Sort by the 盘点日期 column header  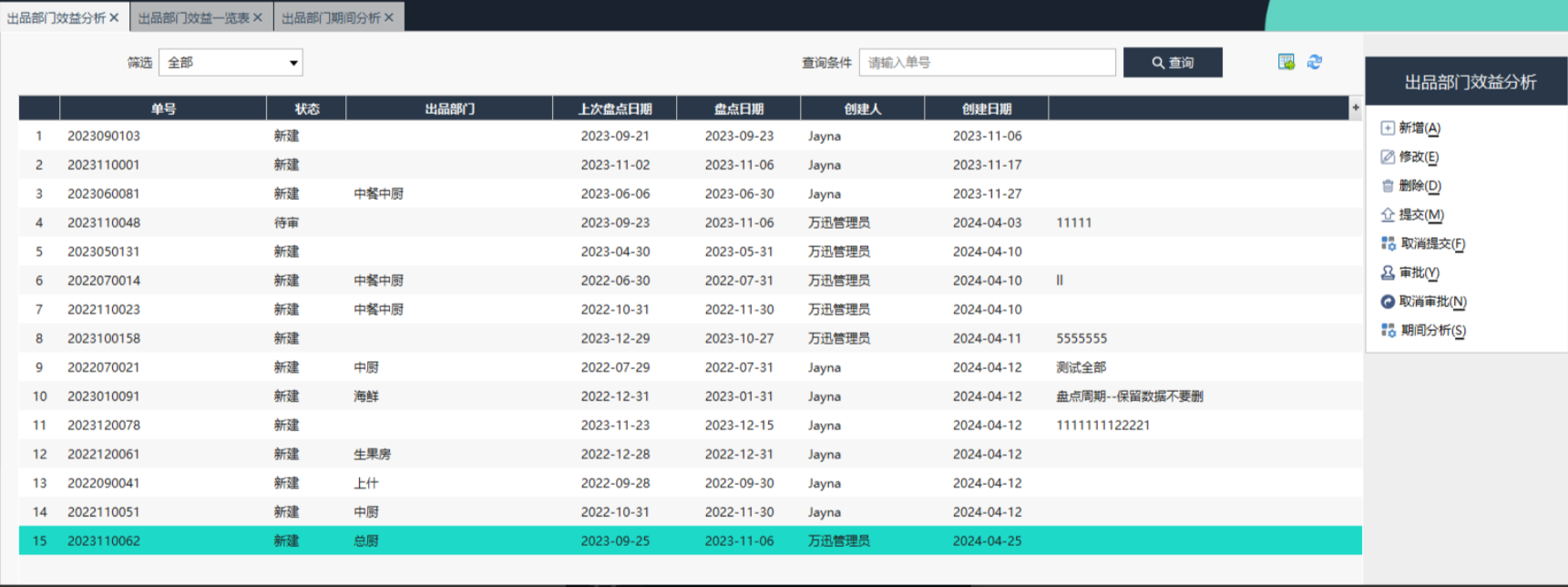point(738,108)
